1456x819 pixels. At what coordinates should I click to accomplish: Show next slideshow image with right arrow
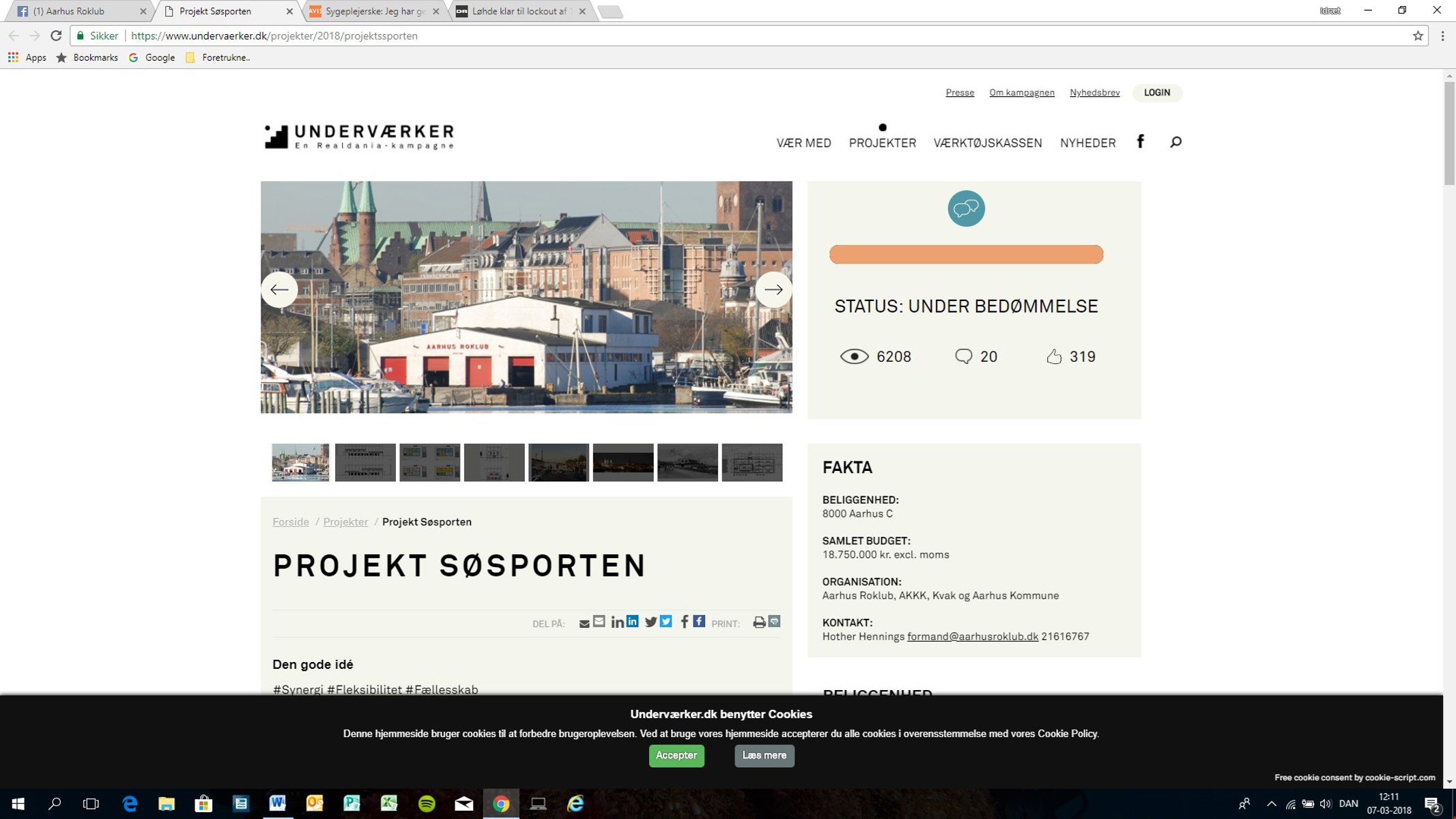(773, 289)
